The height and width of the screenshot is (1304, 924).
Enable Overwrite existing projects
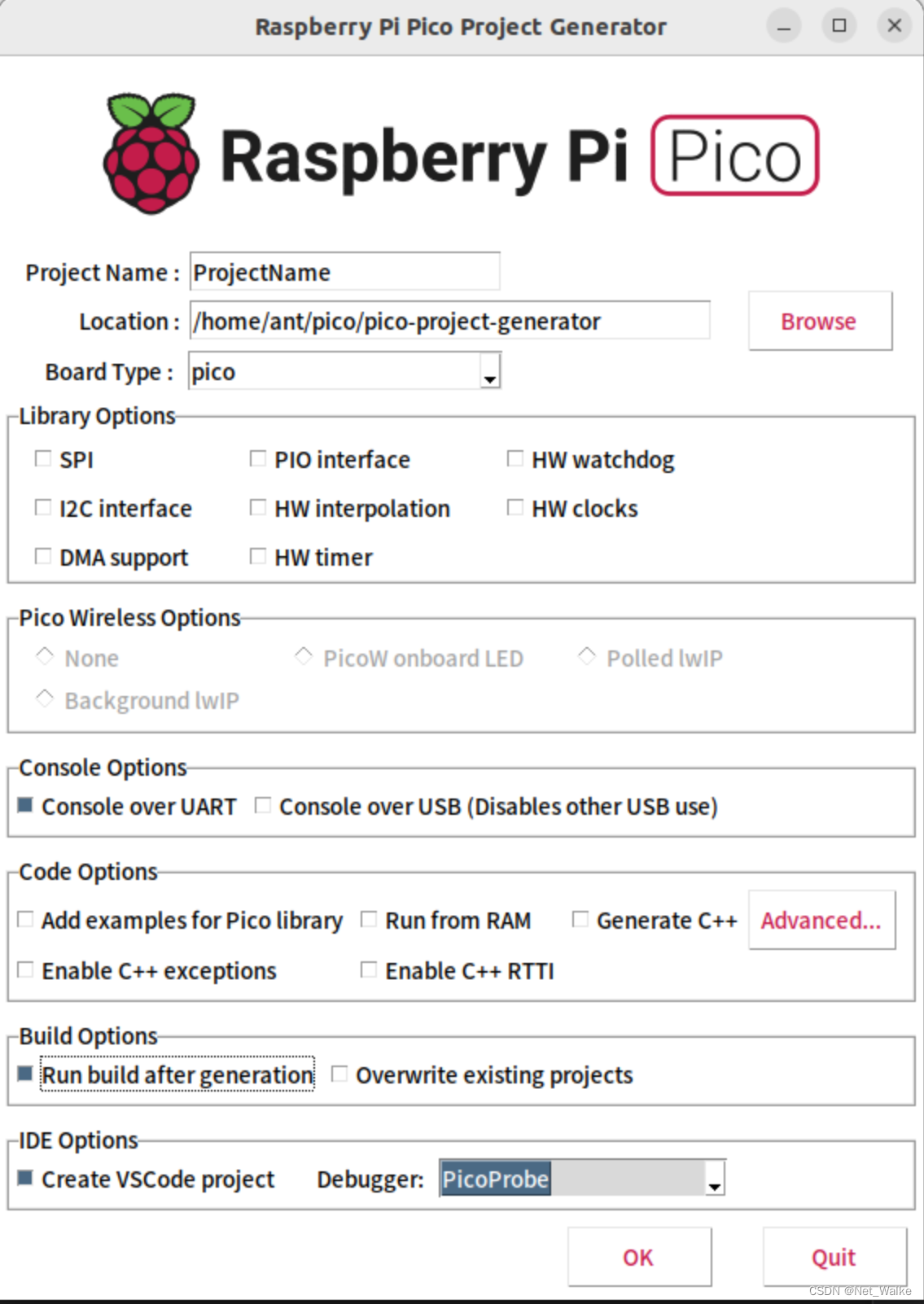339,1074
